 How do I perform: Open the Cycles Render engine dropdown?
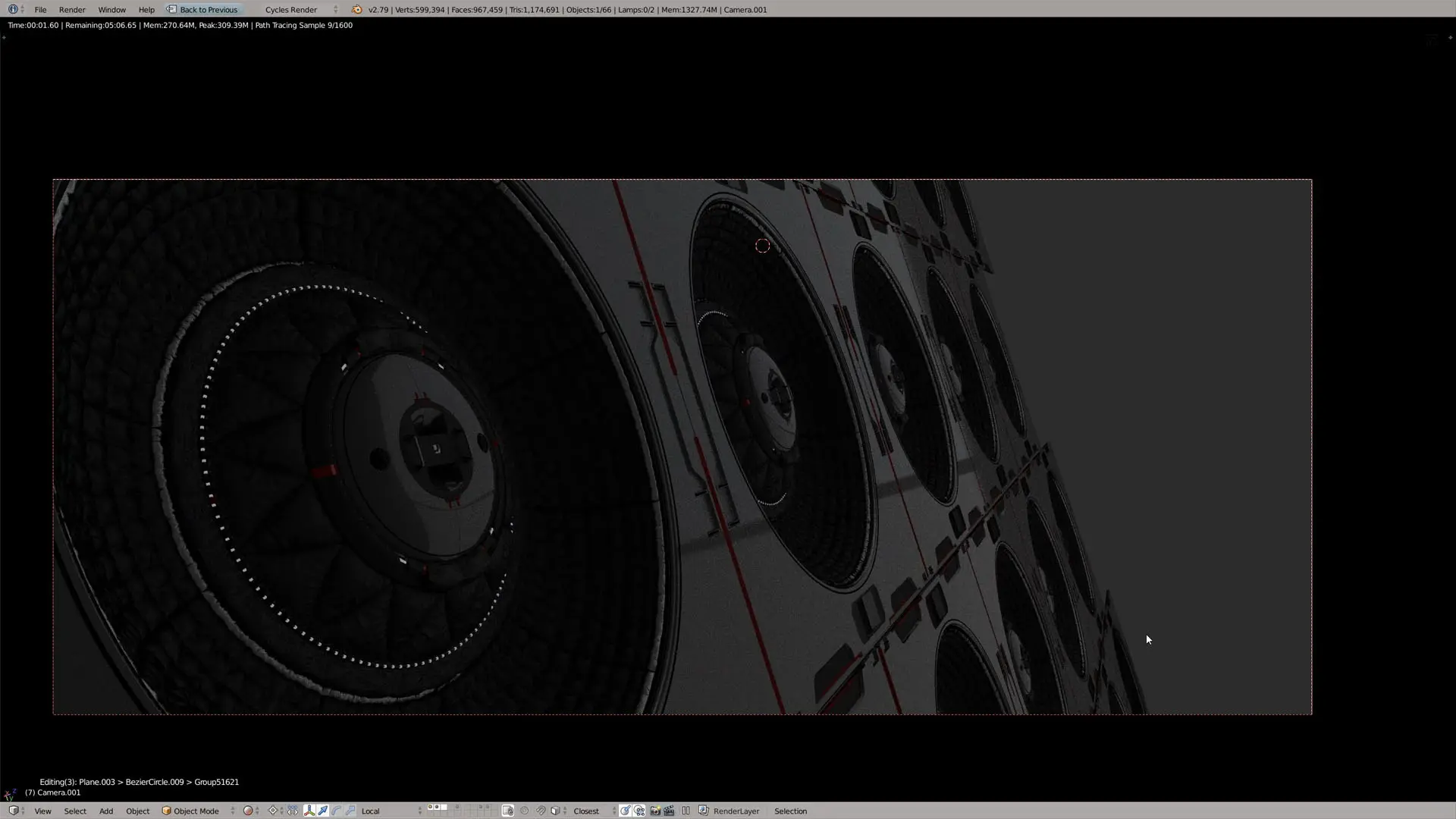coord(300,10)
